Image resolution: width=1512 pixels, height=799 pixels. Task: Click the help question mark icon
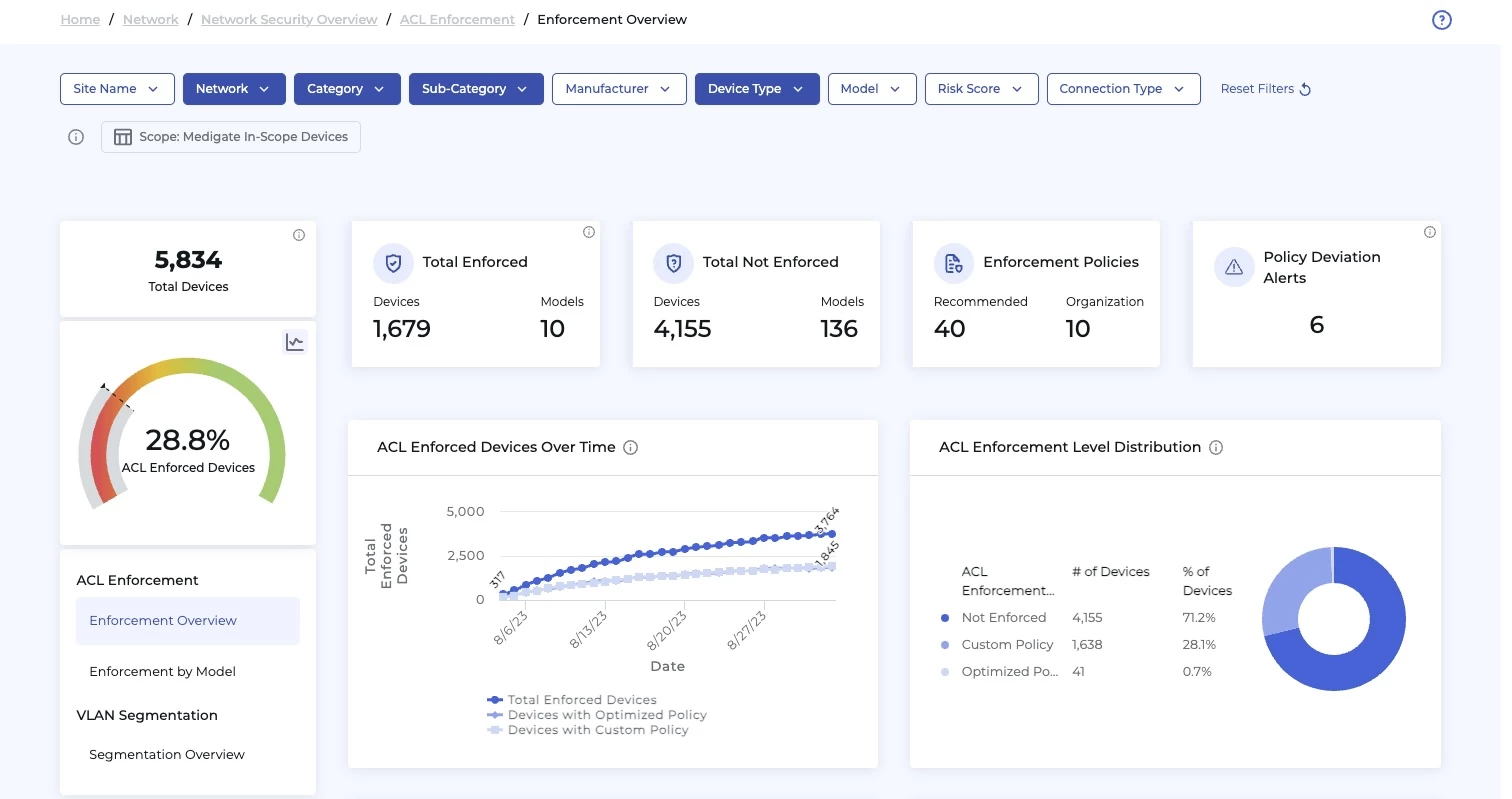pyautogui.click(x=1441, y=20)
